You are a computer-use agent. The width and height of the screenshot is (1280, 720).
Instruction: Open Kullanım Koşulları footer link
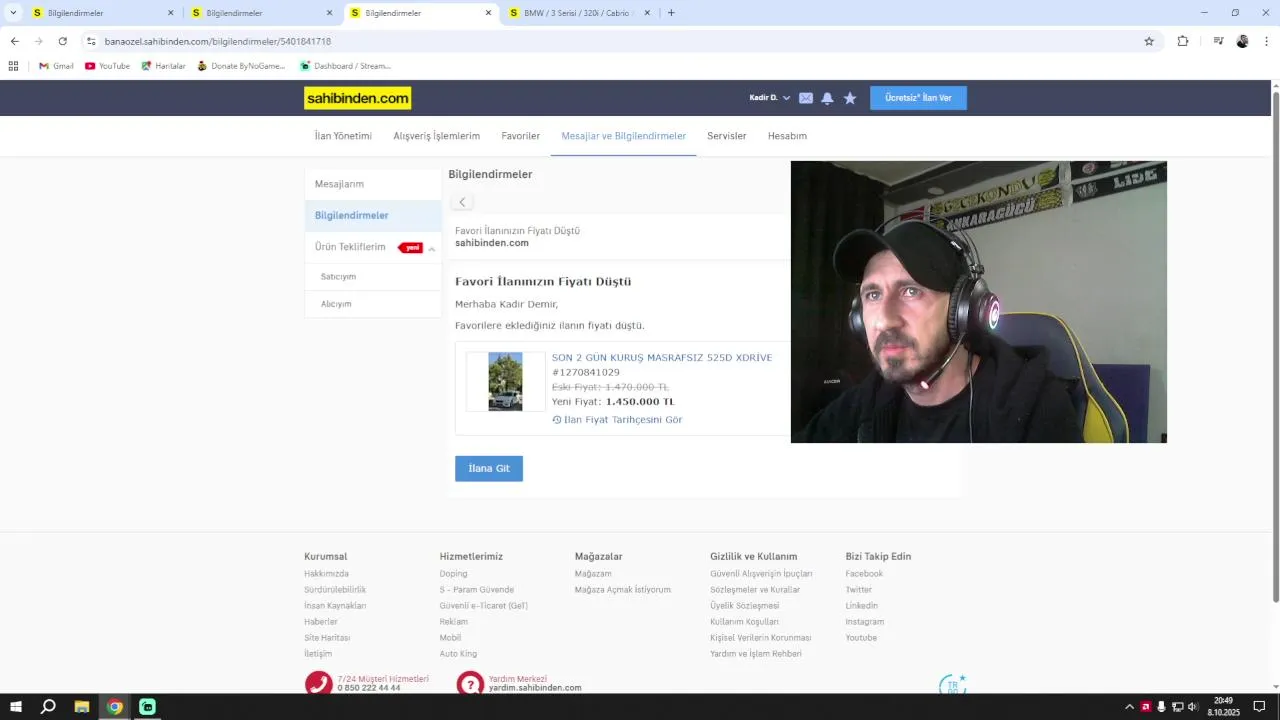point(744,622)
